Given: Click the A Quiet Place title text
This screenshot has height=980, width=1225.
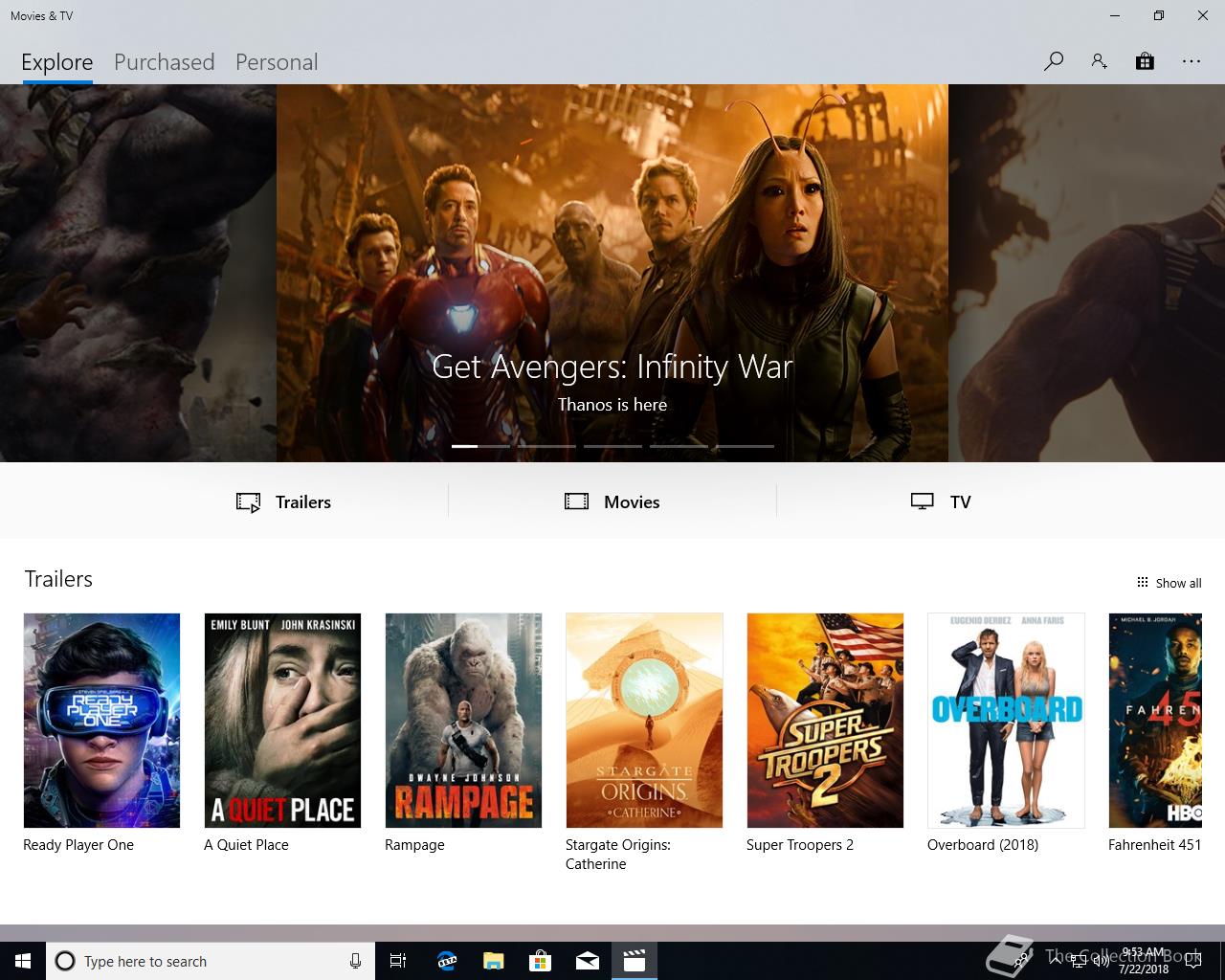Looking at the screenshot, I should pyautogui.click(x=246, y=845).
